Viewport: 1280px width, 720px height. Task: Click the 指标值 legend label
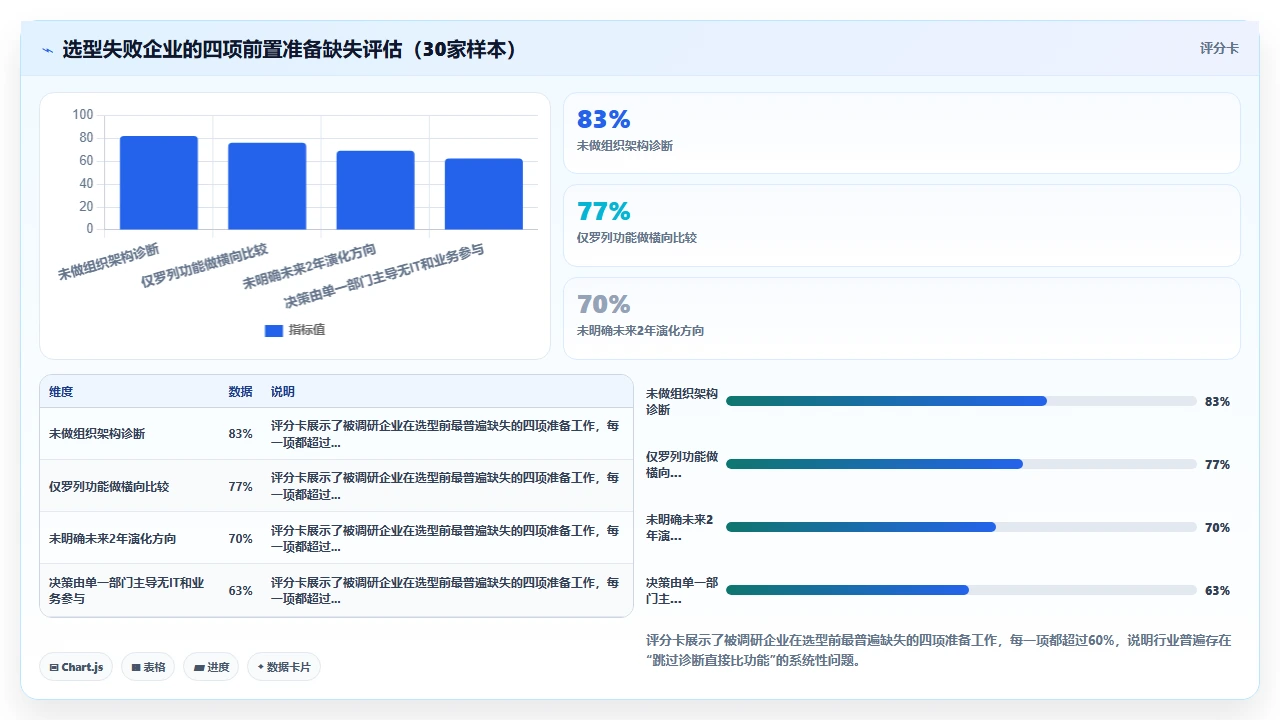click(x=307, y=330)
